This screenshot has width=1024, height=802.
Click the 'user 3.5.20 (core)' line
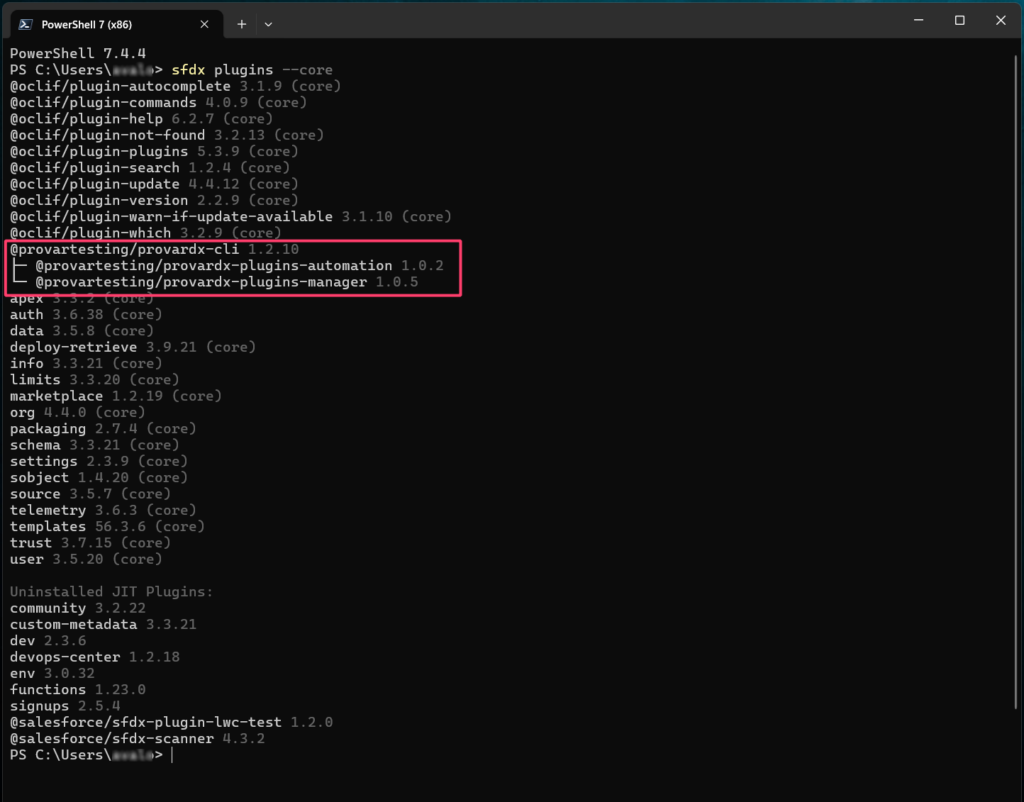[86, 560]
